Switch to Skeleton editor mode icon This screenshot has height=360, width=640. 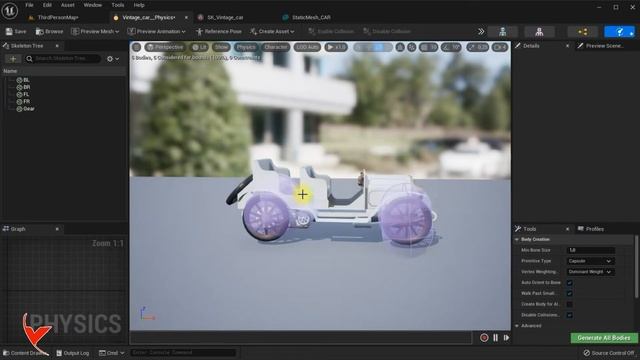click(502, 32)
